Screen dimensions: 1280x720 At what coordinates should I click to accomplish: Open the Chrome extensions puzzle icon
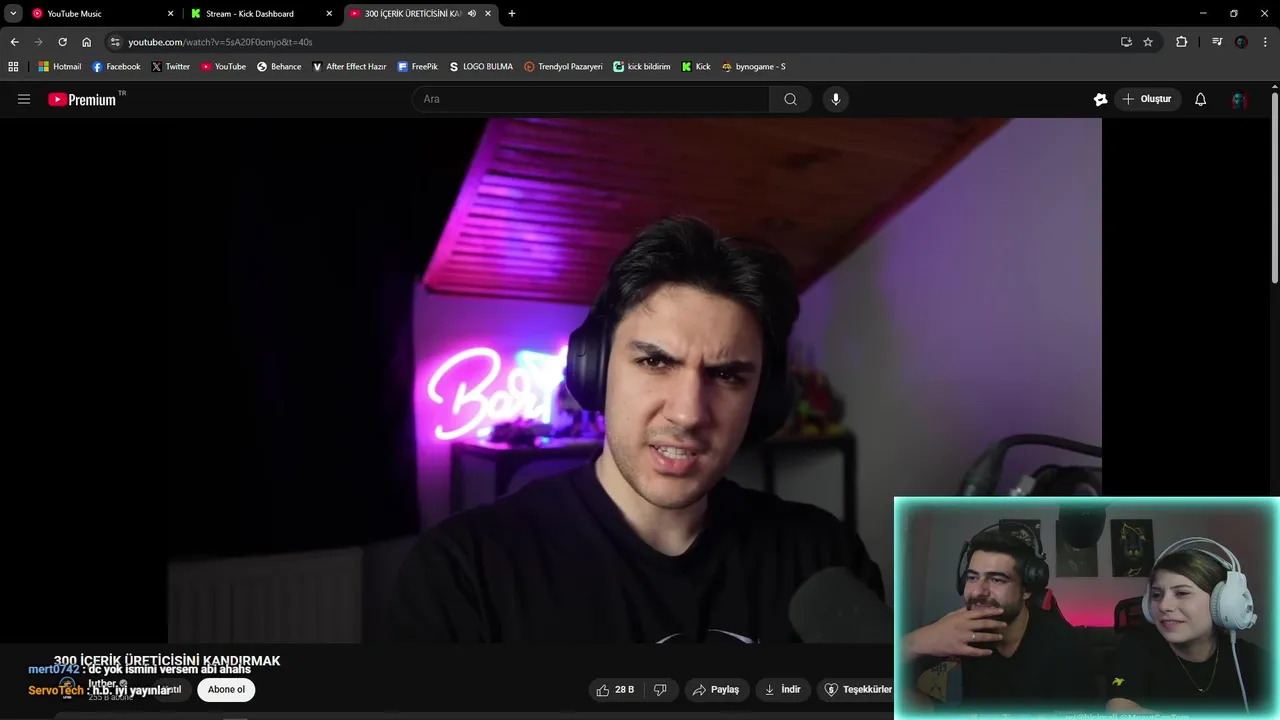tap(1181, 42)
